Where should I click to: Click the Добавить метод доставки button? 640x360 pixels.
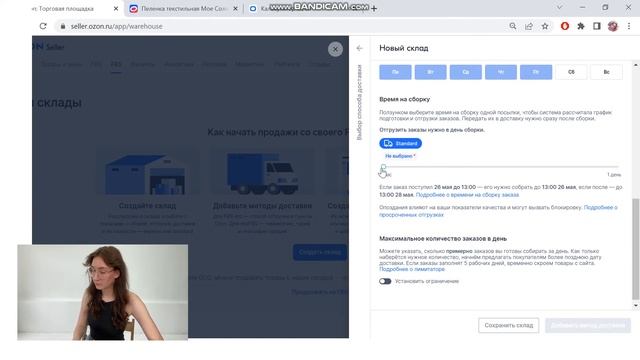pos(588,325)
